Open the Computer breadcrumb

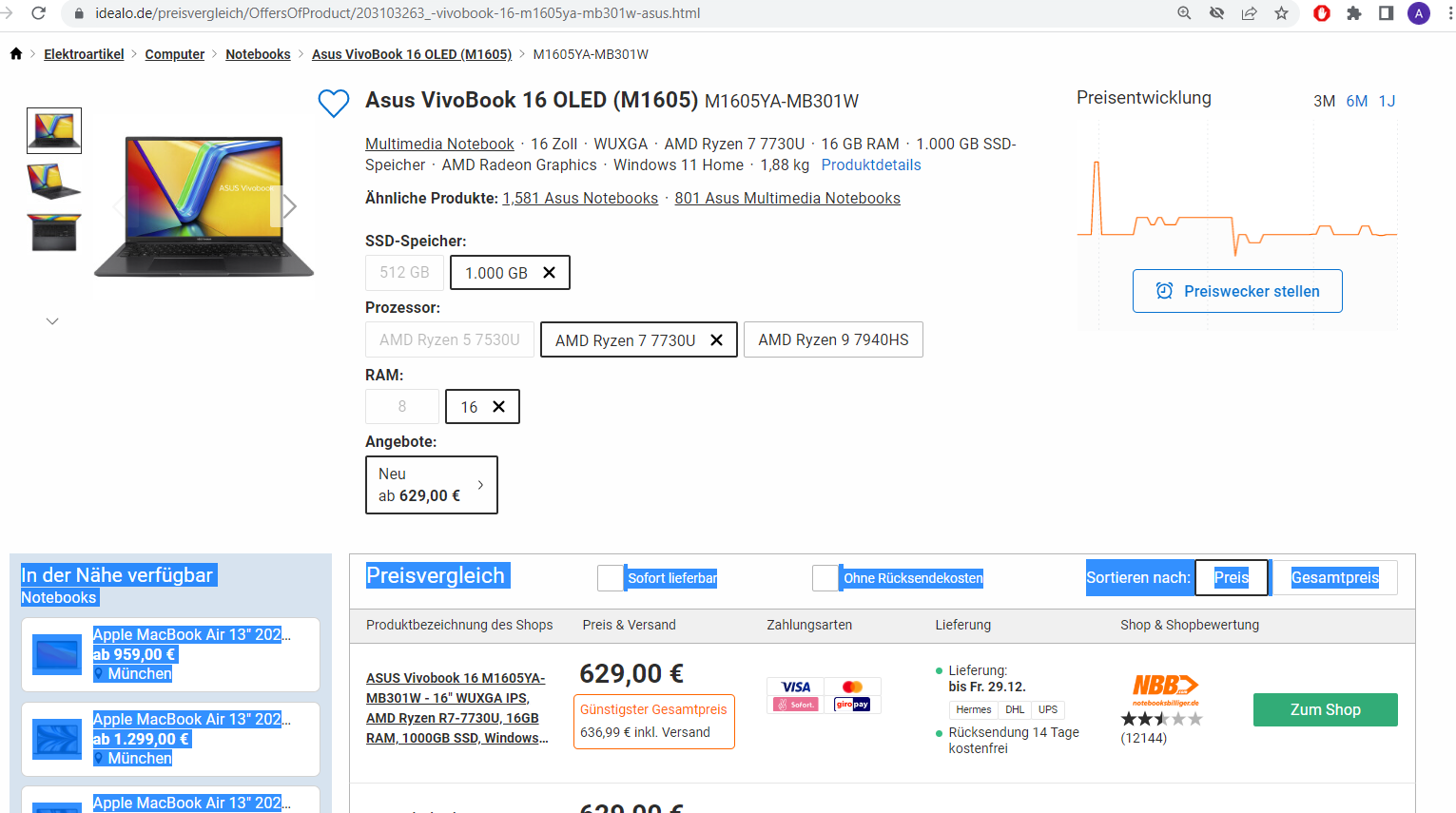coord(175,54)
